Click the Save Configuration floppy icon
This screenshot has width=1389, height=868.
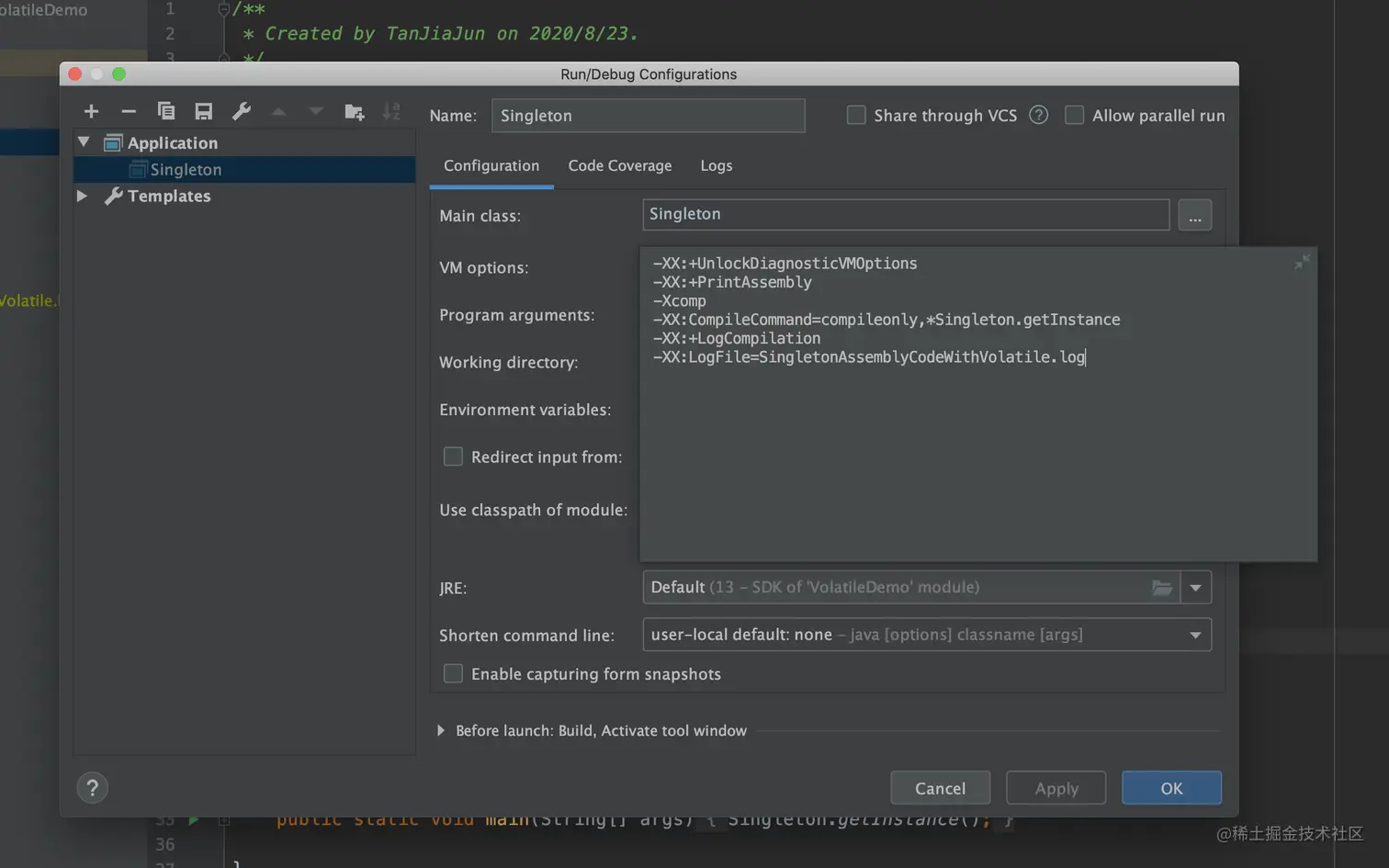pyautogui.click(x=204, y=111)
